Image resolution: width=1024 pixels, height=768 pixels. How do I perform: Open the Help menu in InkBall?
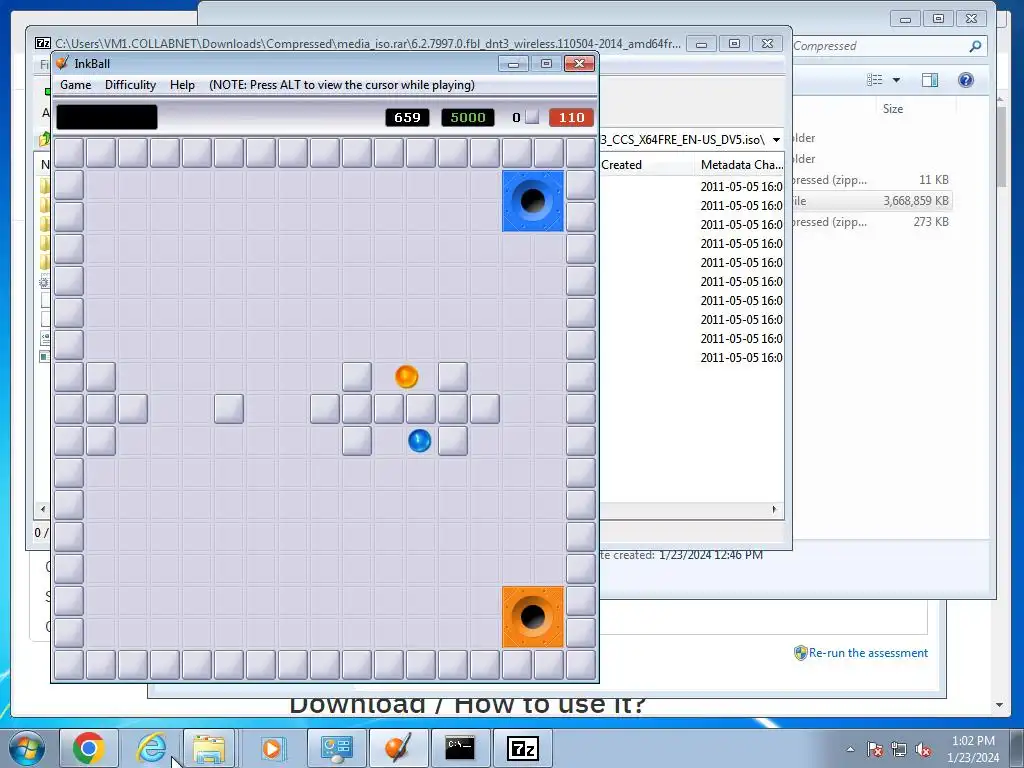[182, 85]
